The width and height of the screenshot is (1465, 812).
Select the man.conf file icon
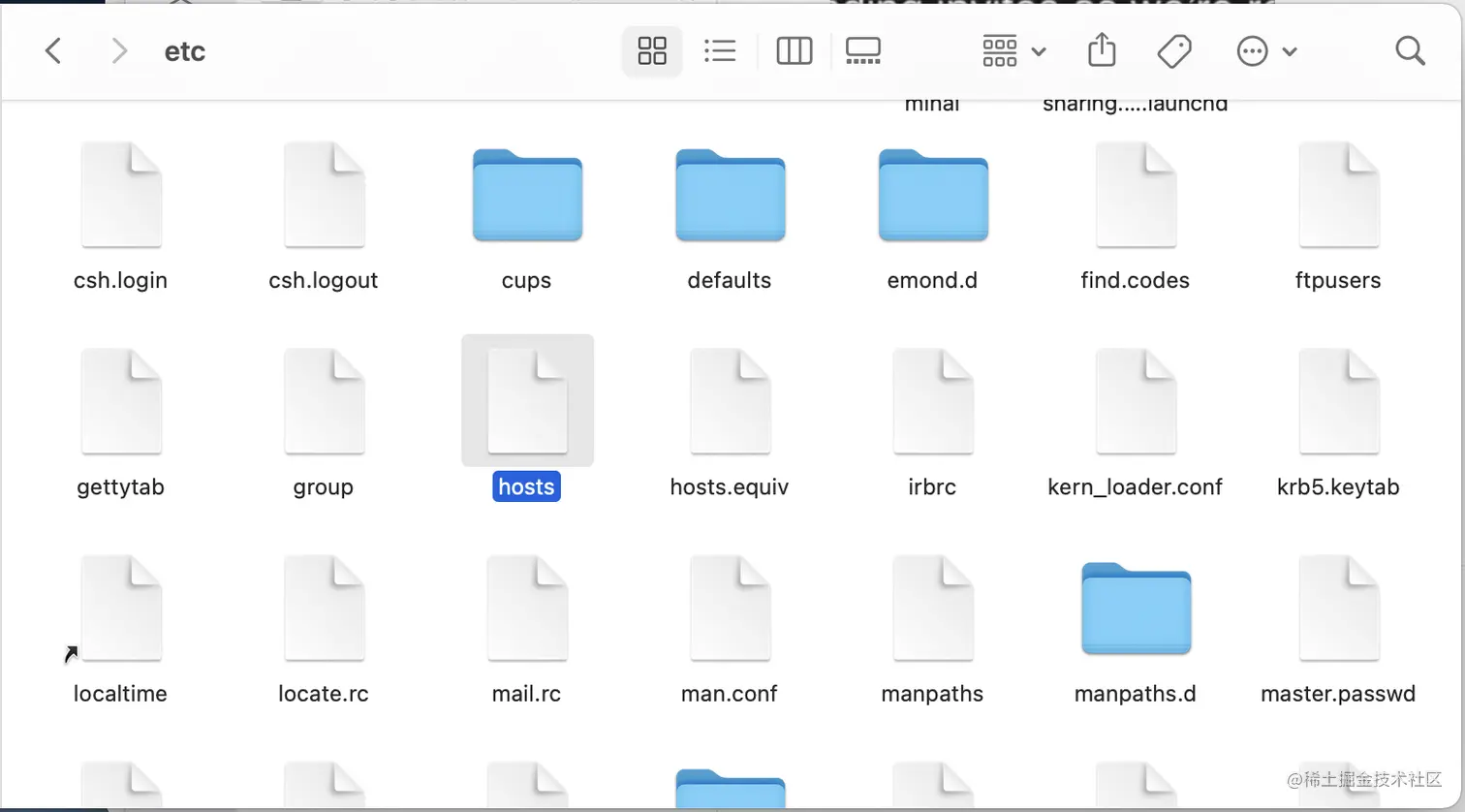730,609
